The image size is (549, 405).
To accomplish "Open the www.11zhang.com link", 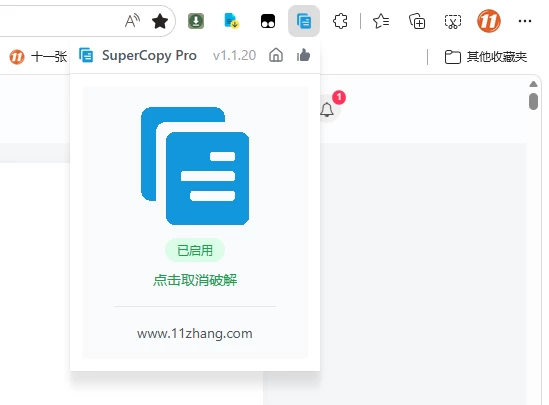I will pos(195,334).
